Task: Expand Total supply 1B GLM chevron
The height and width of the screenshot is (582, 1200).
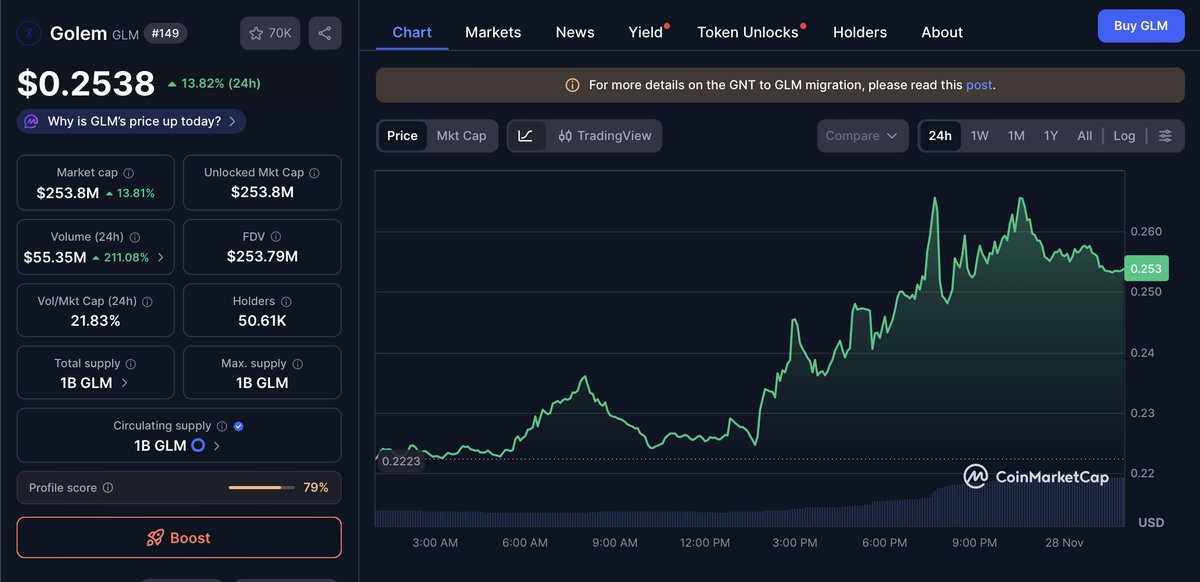Action: click(x=124, y=383)
